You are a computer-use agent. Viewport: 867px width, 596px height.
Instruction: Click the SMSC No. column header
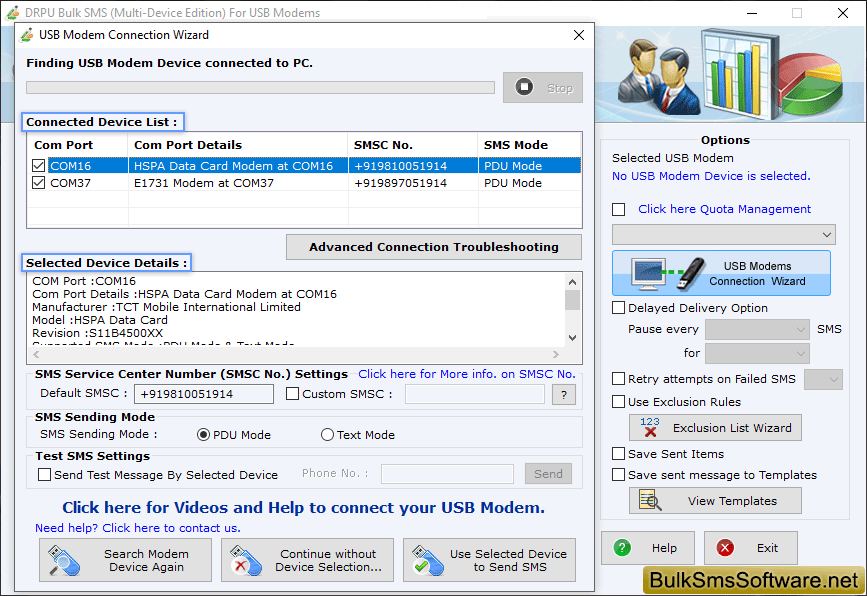coord(413,145)
